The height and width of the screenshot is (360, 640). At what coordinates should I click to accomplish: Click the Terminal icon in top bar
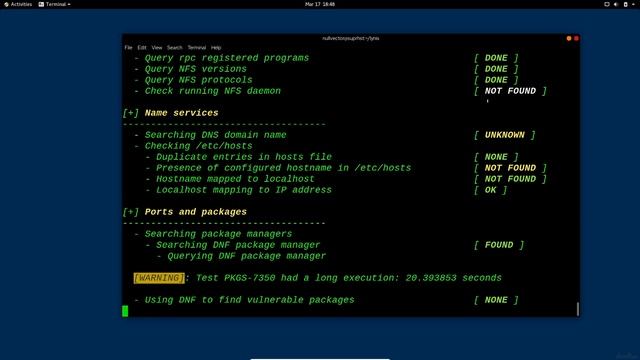tap(41, 4)
